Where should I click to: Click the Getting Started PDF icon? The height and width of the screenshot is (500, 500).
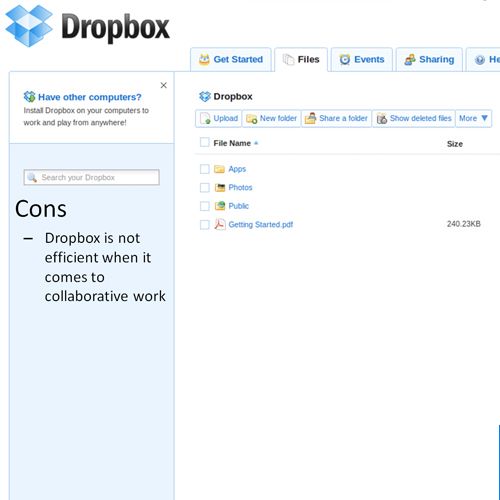220,224
